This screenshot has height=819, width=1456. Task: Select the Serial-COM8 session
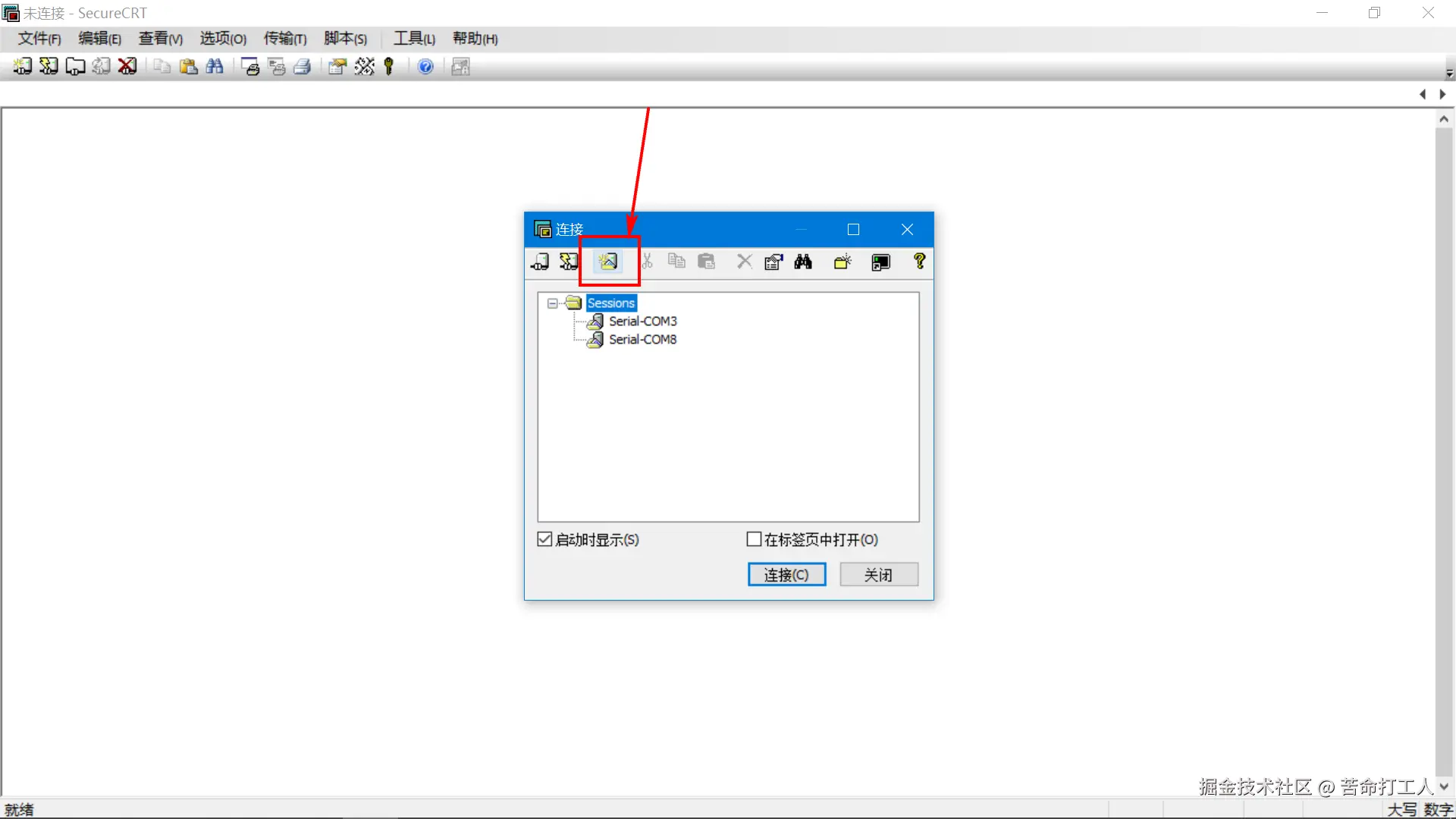tap(643, 340)
